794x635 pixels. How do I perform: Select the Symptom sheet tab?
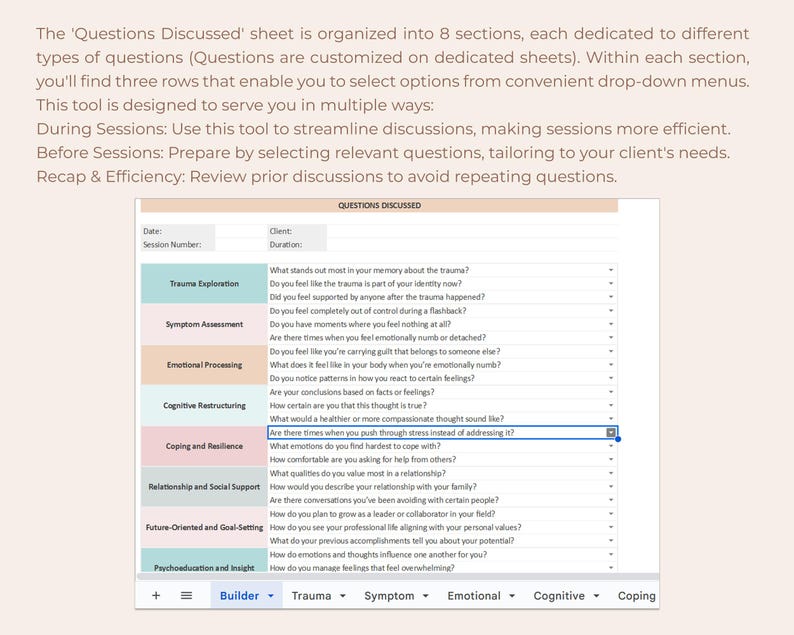coord(389,596)
